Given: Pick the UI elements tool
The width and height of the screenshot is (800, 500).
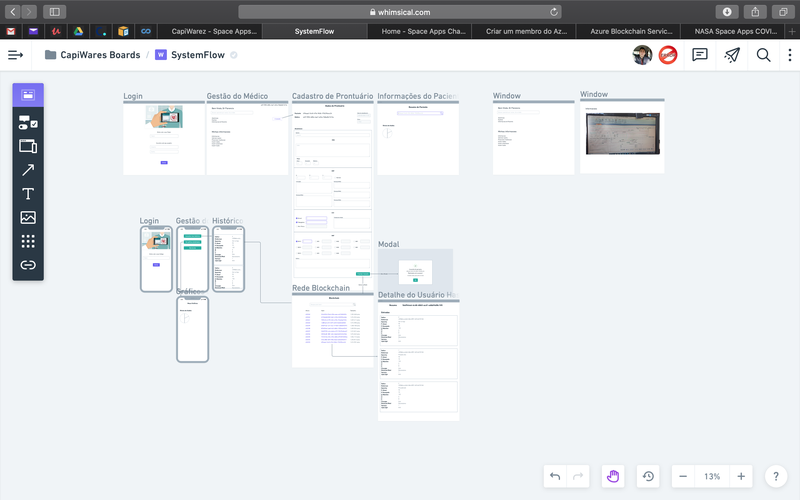Looking at the screenshot, I should 28,123.
